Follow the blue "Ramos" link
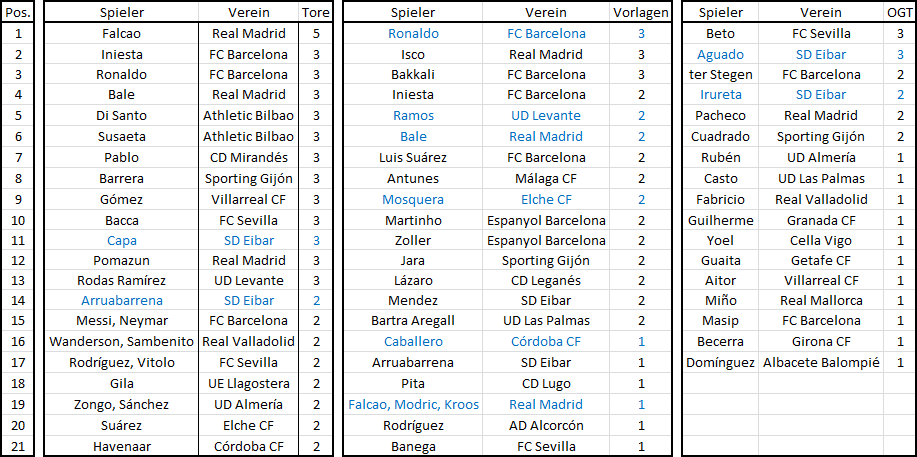The width and height of the screenshot is (917, 457). [x=413, y=116]
